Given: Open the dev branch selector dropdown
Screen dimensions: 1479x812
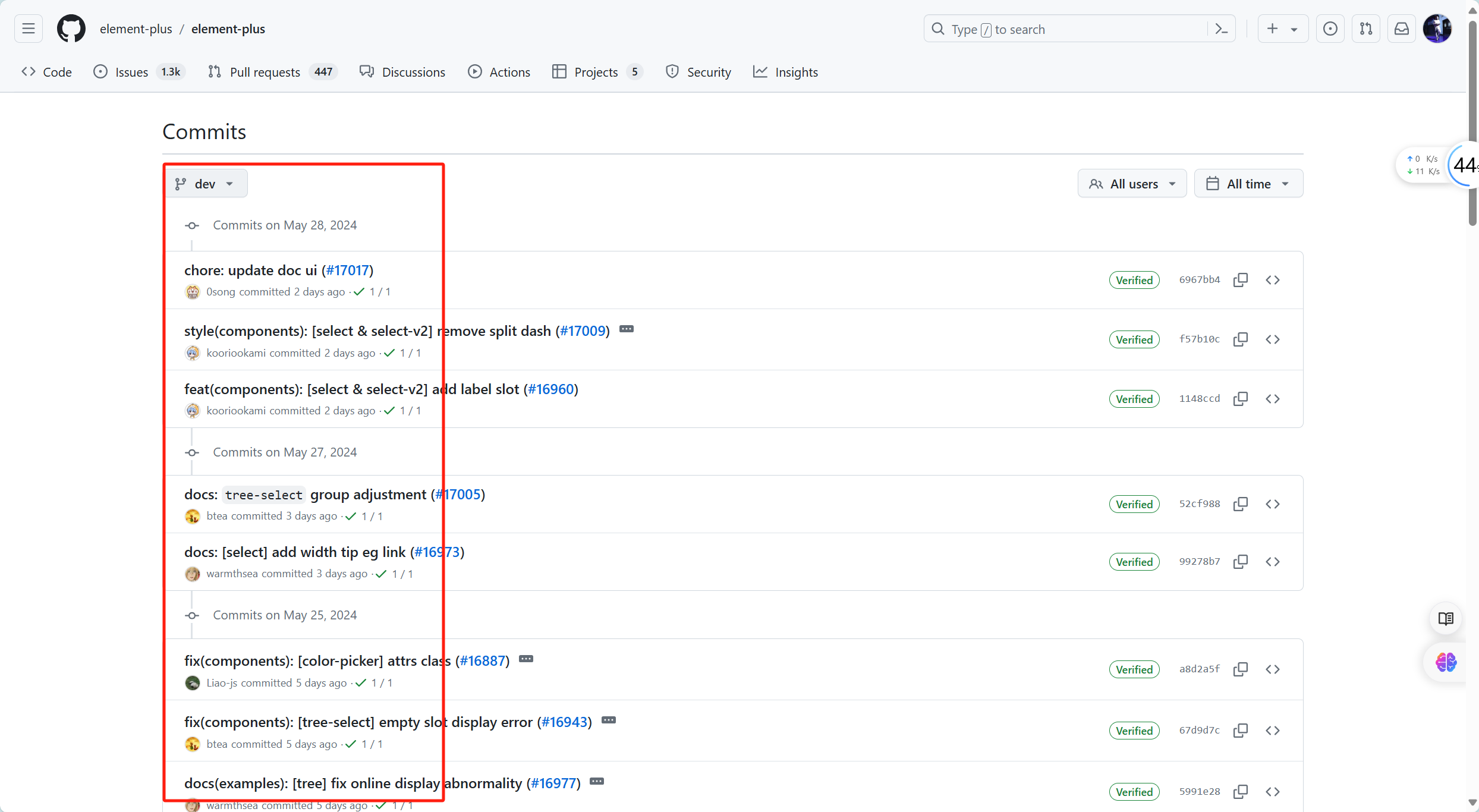Looking at the screenshot, I should [205, 184].
